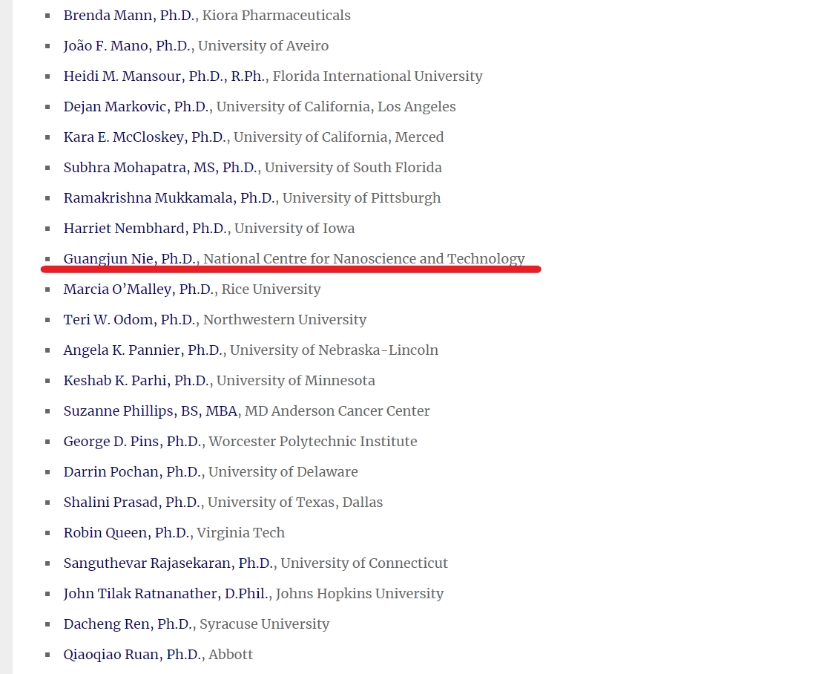
Task: Click Marcia O'Malley's name link
Action: [x=138, y=289]
